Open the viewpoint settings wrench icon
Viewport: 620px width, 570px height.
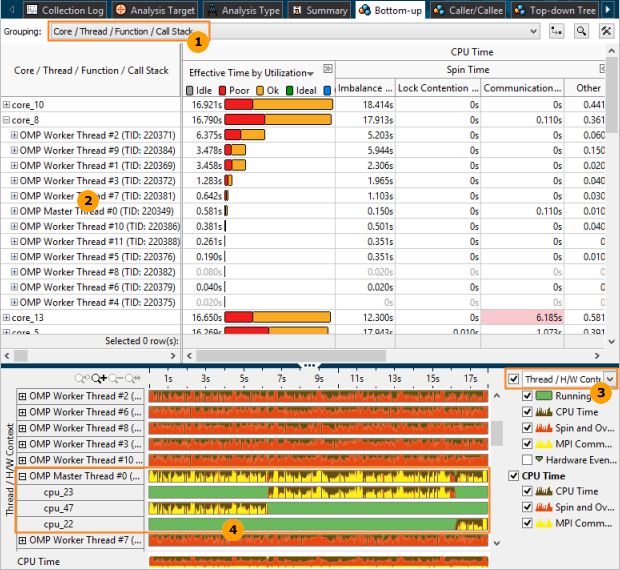click(605, 31)
